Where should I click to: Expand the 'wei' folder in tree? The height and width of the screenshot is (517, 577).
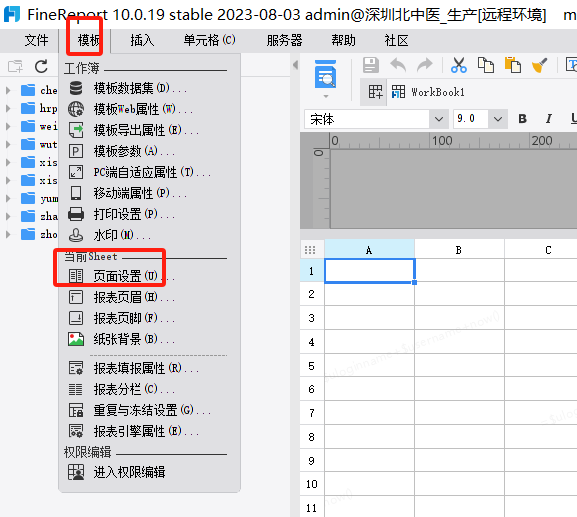click(x=8, y=126)
